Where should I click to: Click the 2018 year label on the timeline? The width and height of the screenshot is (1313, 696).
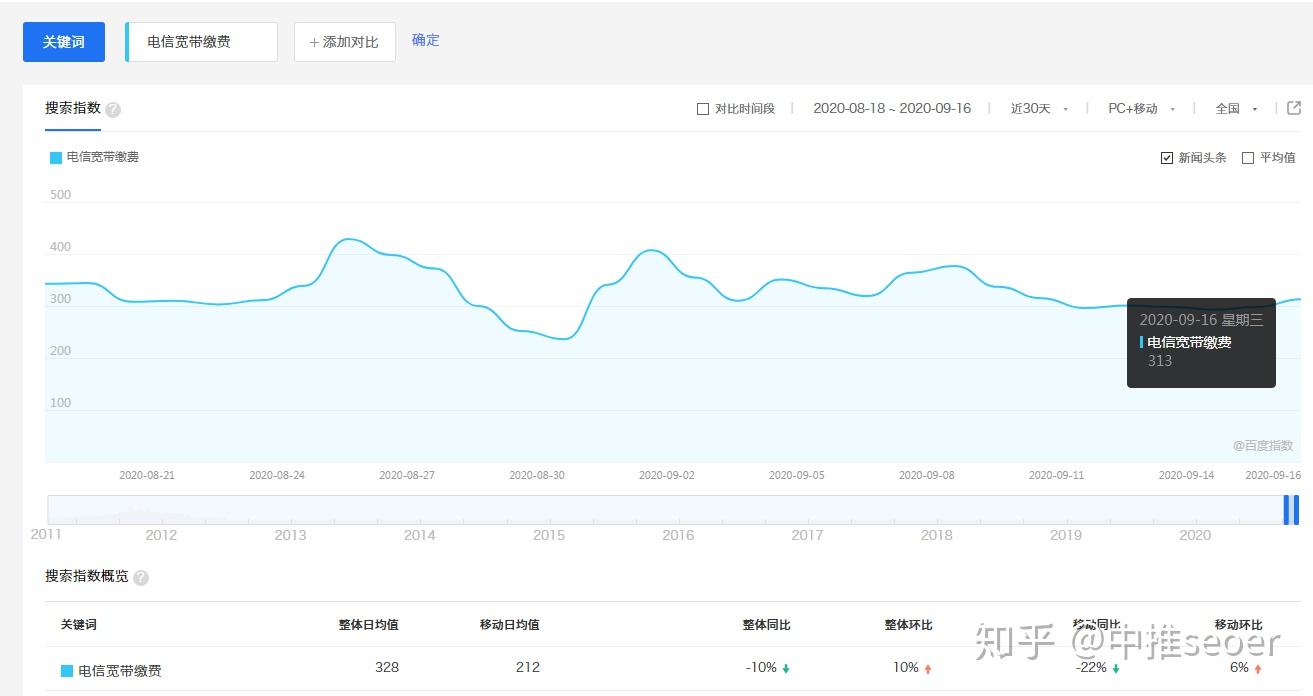click(x=936, y=535)
